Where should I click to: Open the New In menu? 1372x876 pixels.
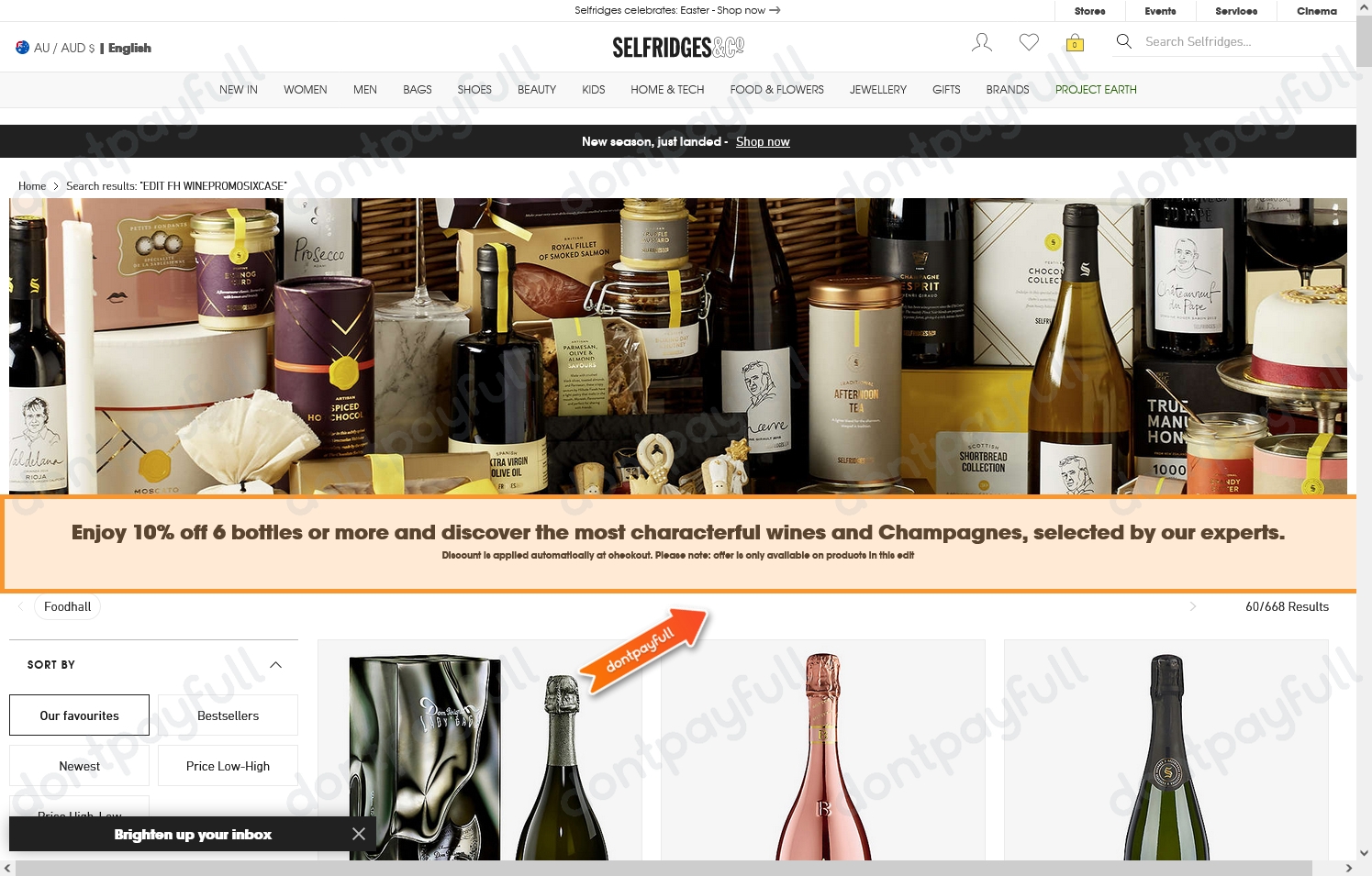coord(239,90)
